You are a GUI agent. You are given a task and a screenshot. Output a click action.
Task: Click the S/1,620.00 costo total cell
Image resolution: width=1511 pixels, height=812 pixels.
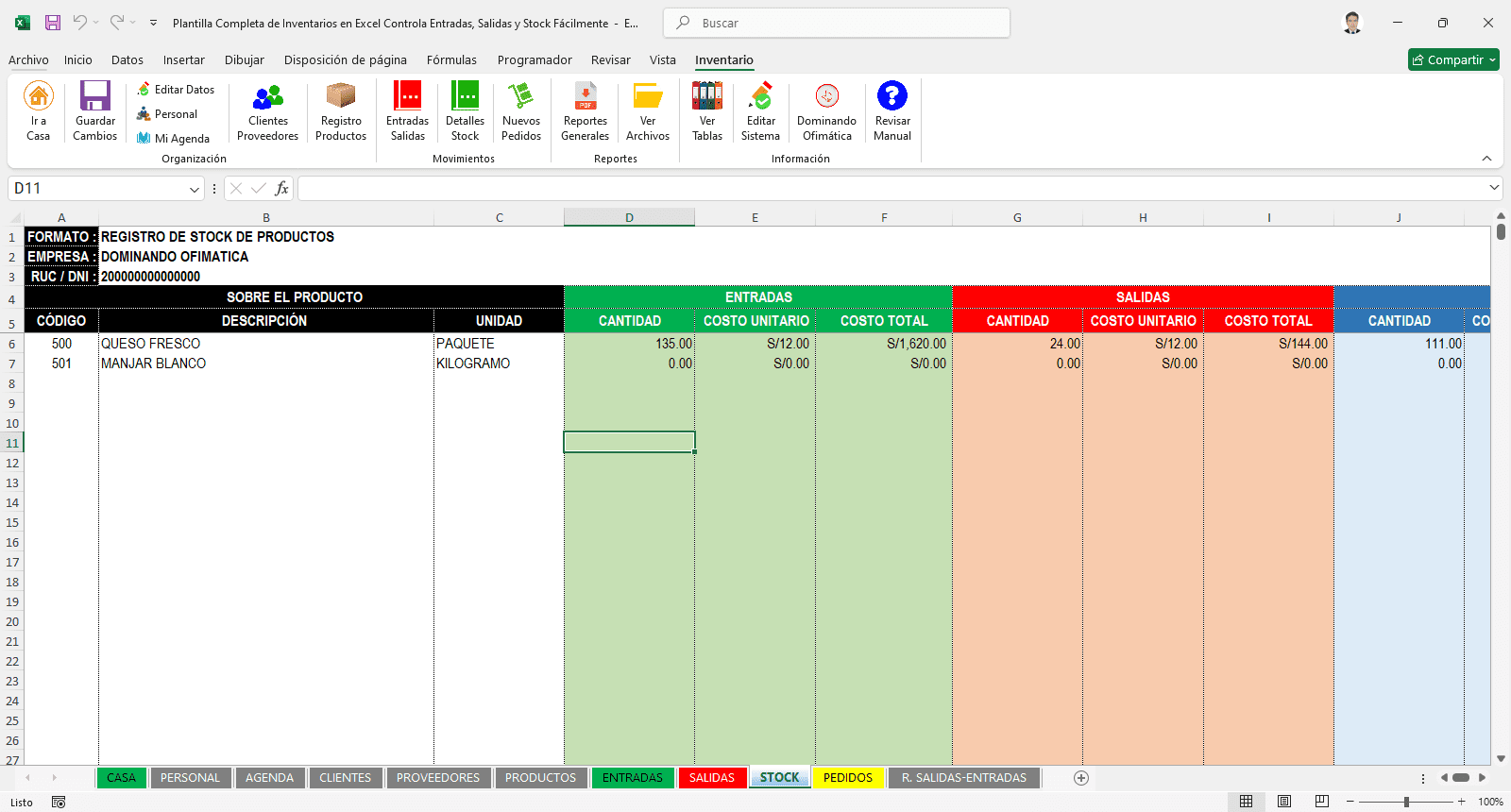[884, 344]
